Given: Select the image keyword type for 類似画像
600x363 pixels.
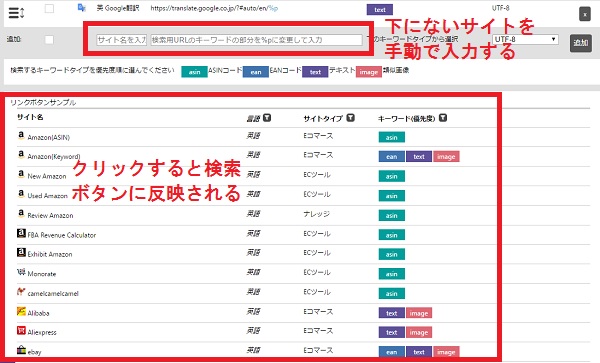Looking at the screenshot, I should pyautogui.click(x=368, y=72).
